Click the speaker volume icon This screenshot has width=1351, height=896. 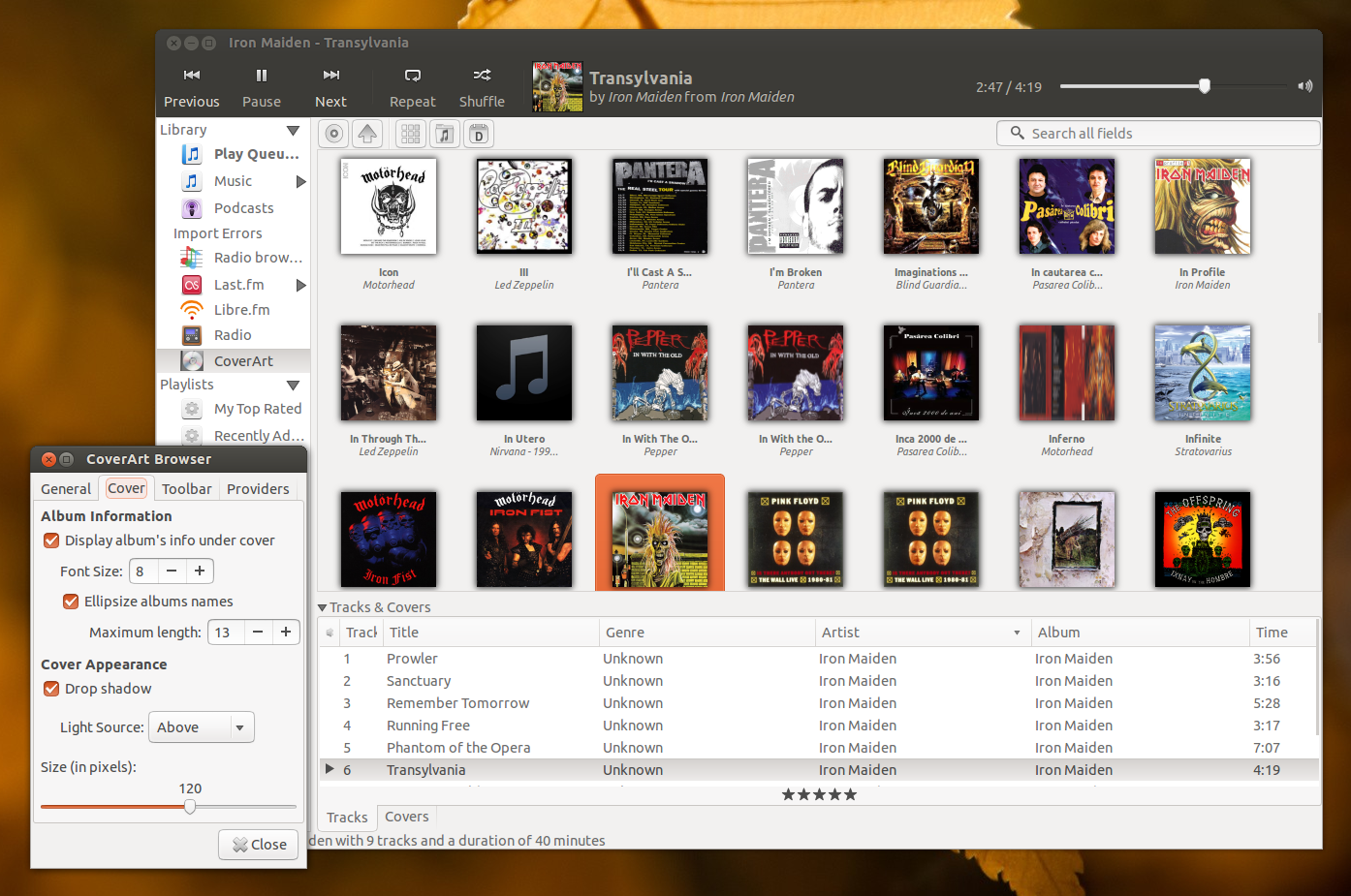coord(1304,85)
